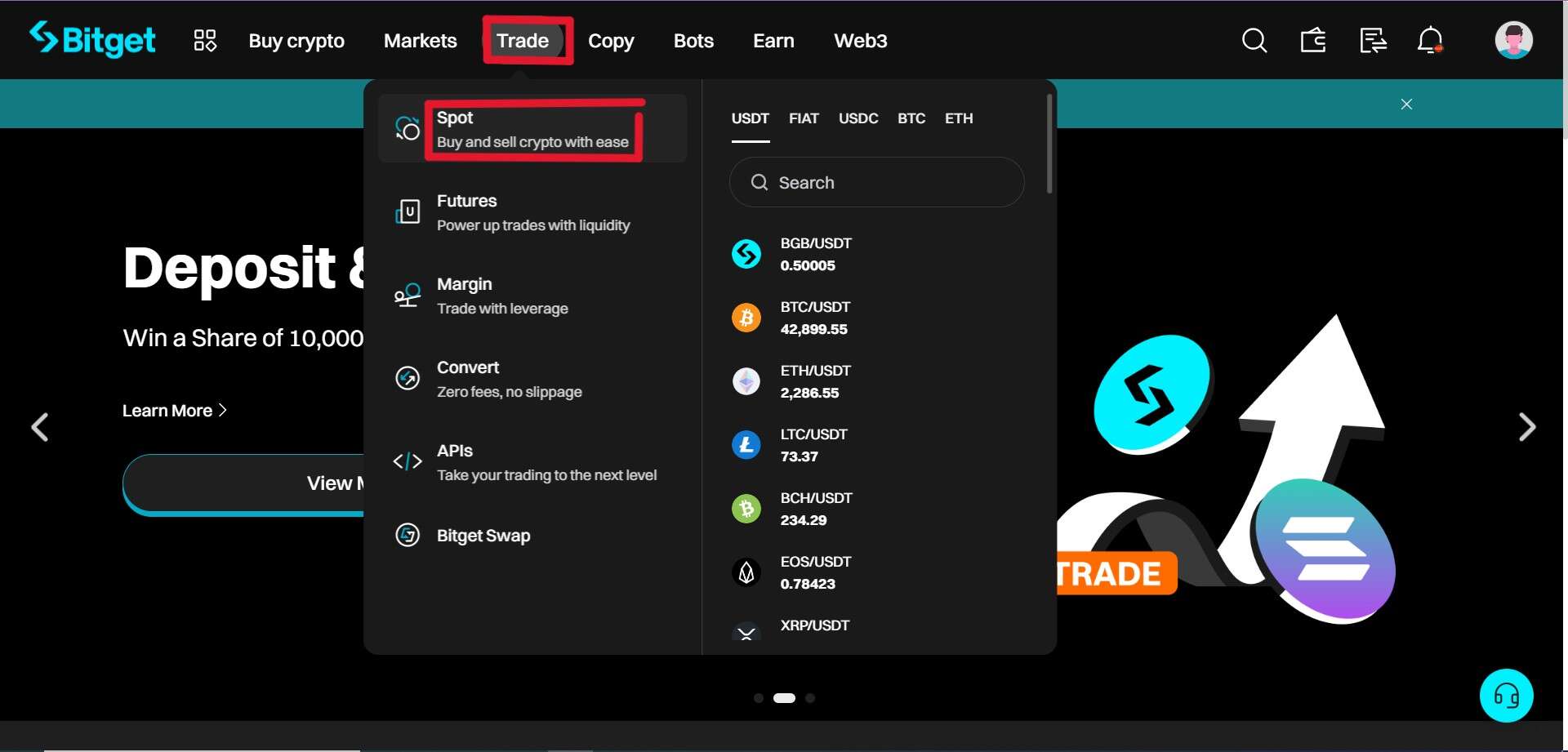The image size is (1568, 752).
Task: Go to the previous banner slide
Action: 39,427
